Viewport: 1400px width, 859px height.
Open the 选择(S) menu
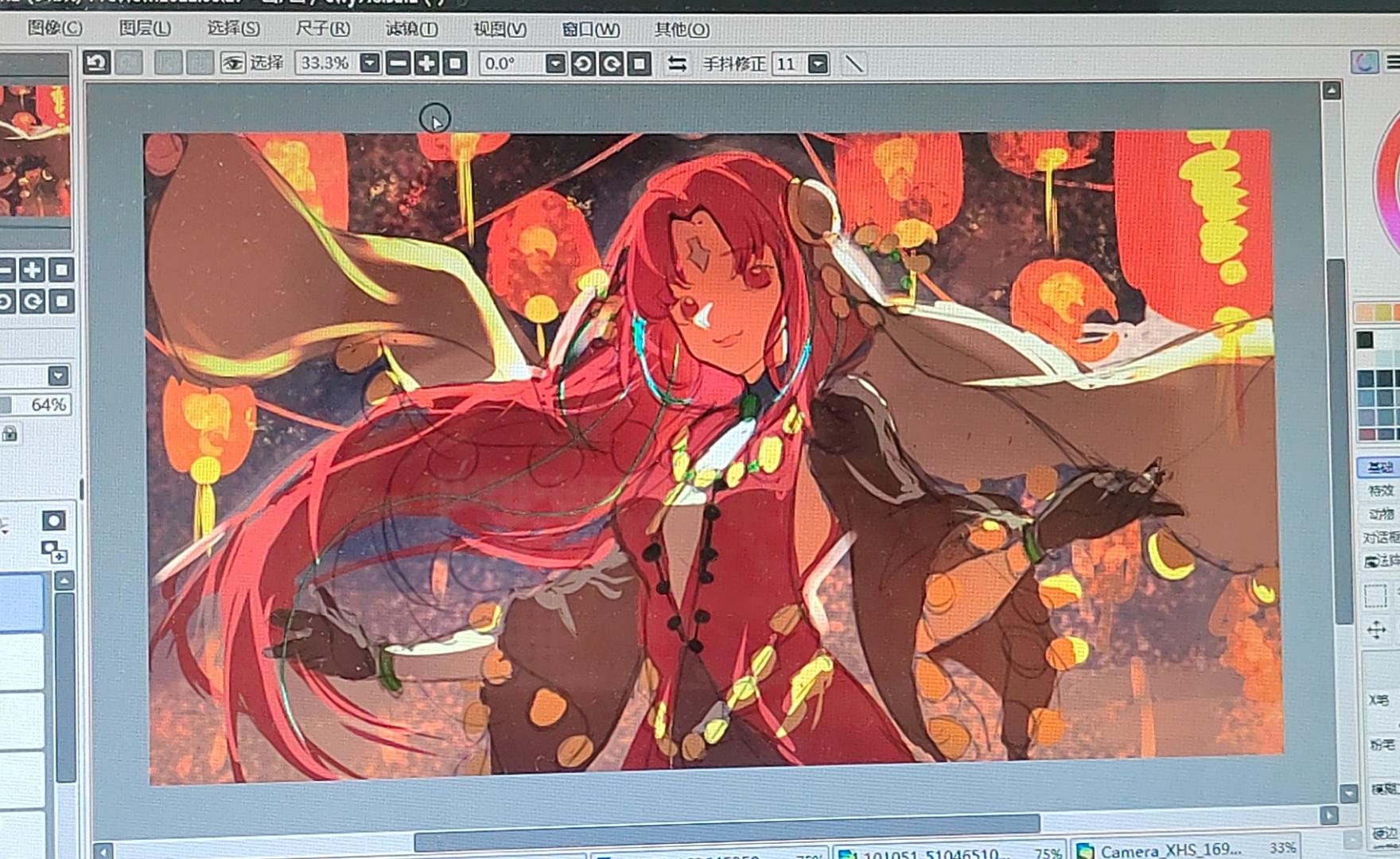233,28
